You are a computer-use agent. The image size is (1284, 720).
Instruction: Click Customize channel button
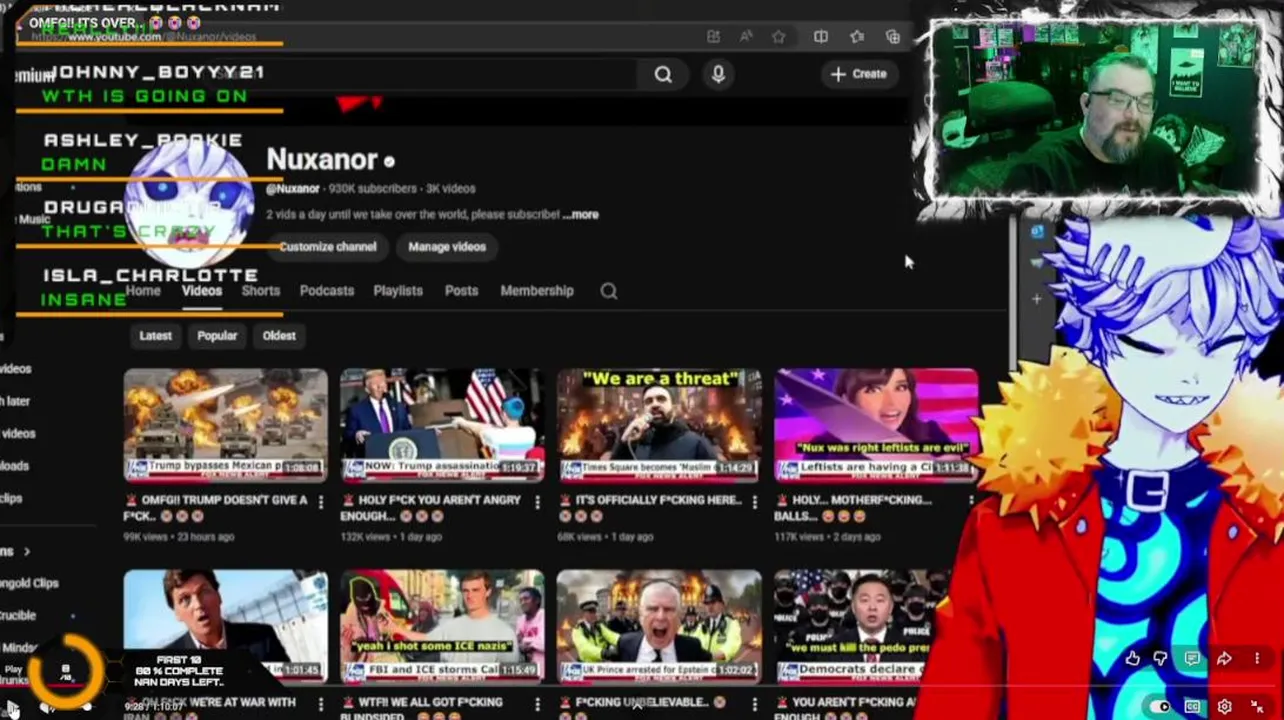coord(327,247)
